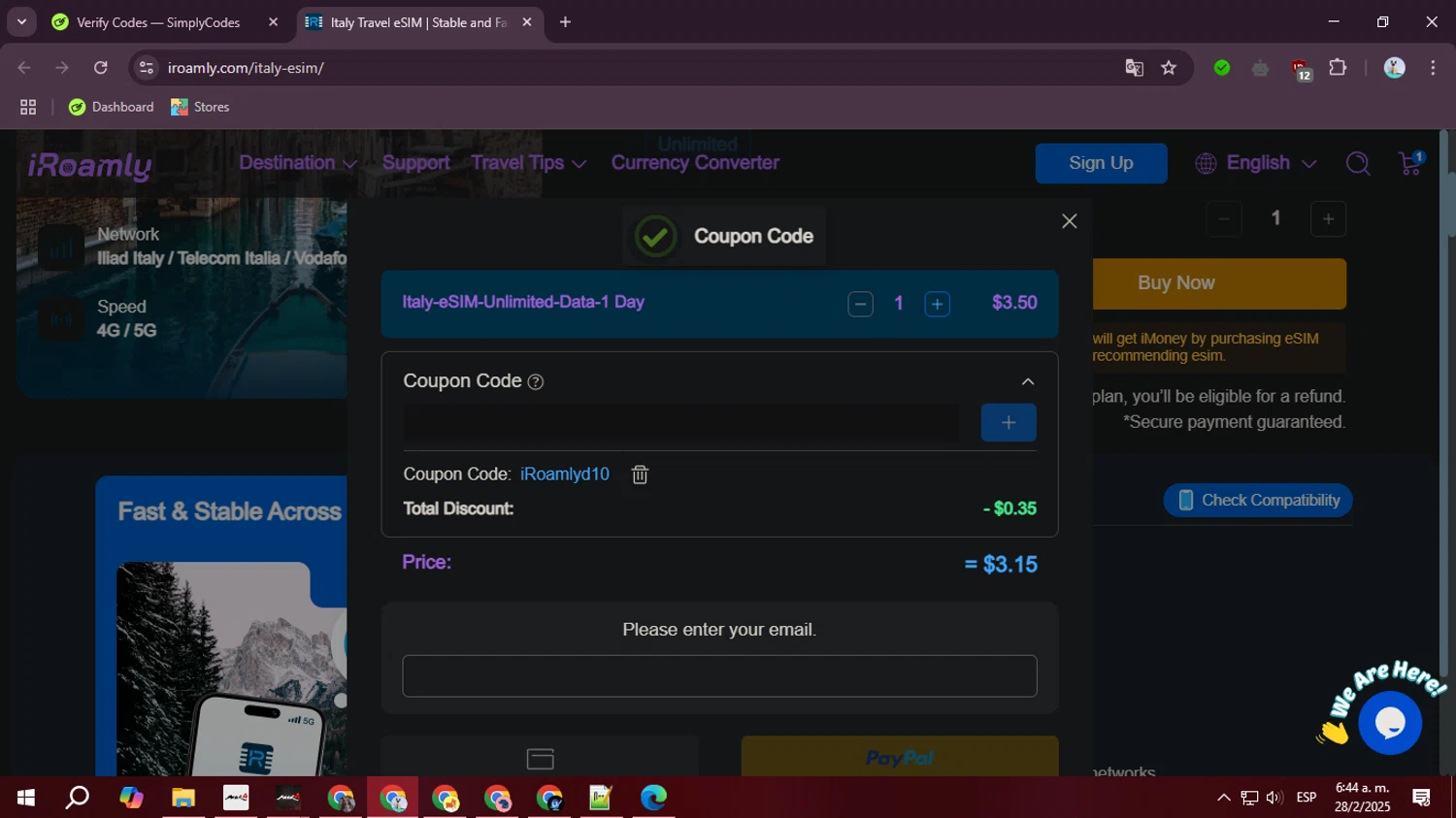Open the Windows Start menu

tap(26, 798)
